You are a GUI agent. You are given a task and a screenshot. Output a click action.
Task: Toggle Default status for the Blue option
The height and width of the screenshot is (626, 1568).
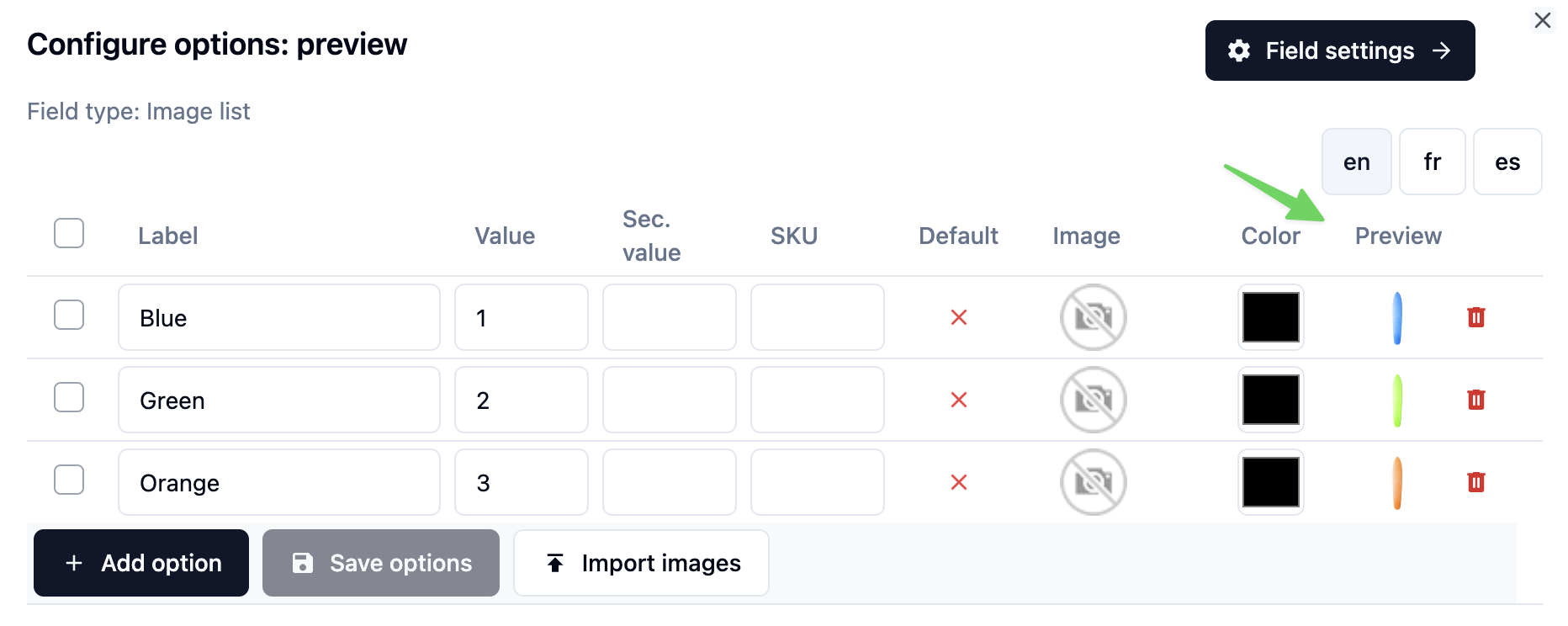[x=958, y=317]
